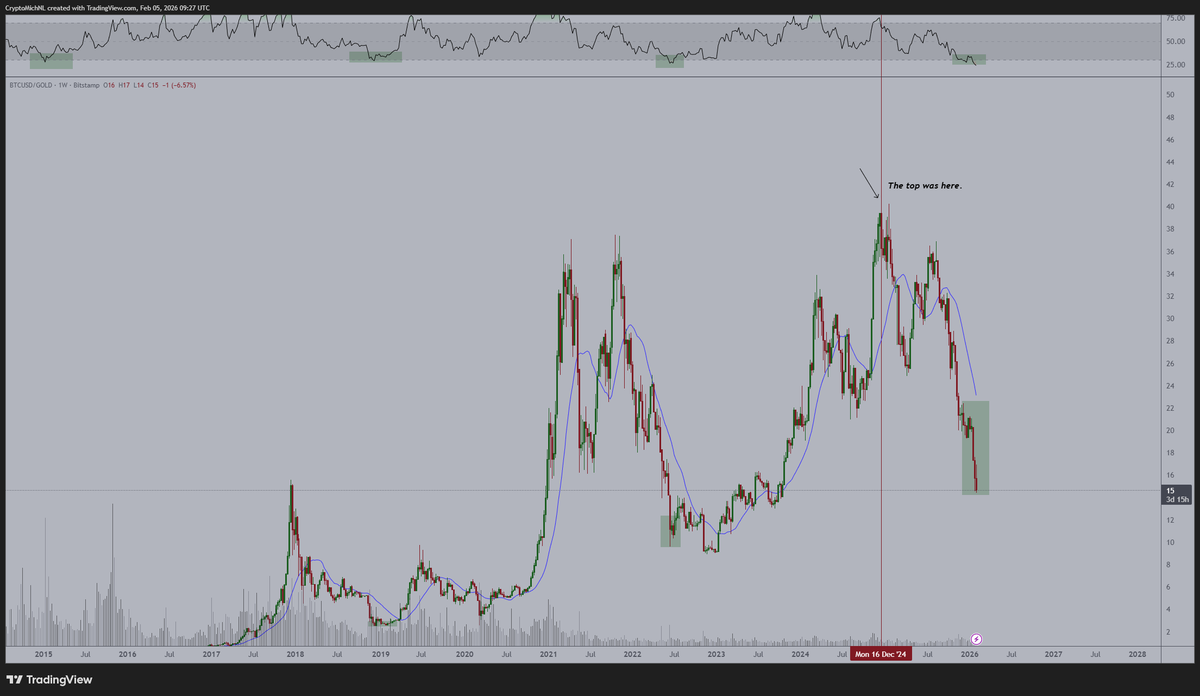Click the 8 price axis label
Screen dimensions: 1200x696
tap(1168, 565)
